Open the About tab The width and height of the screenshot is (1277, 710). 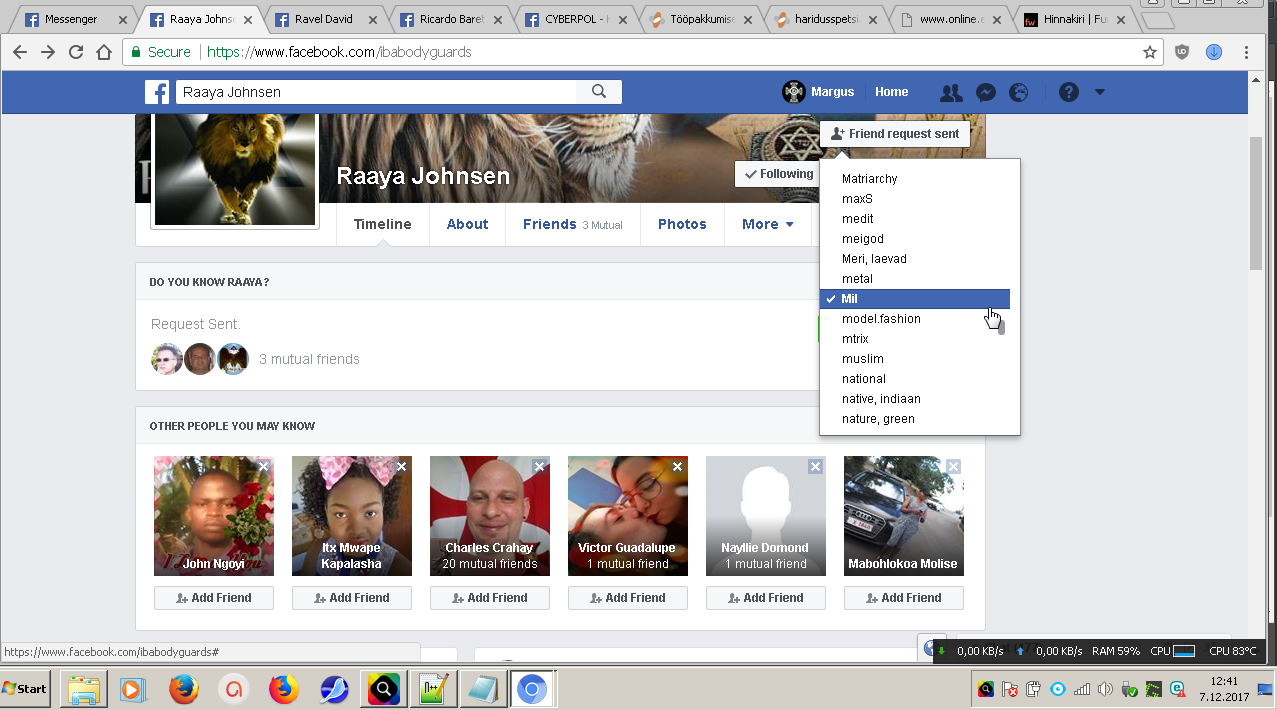click(x=467, y=224)
